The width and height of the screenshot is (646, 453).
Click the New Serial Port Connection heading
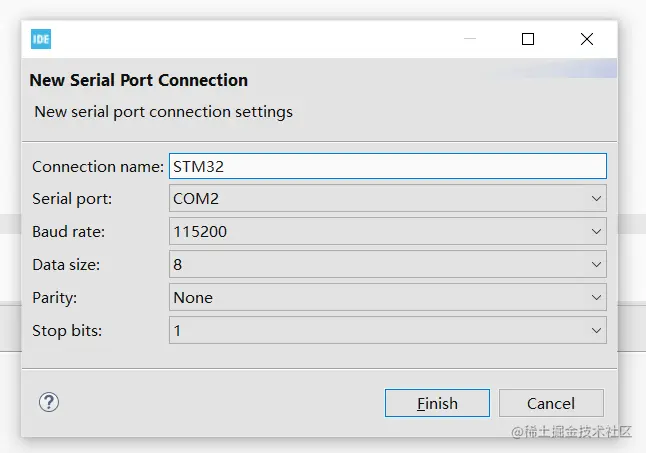tap(139, 80)
